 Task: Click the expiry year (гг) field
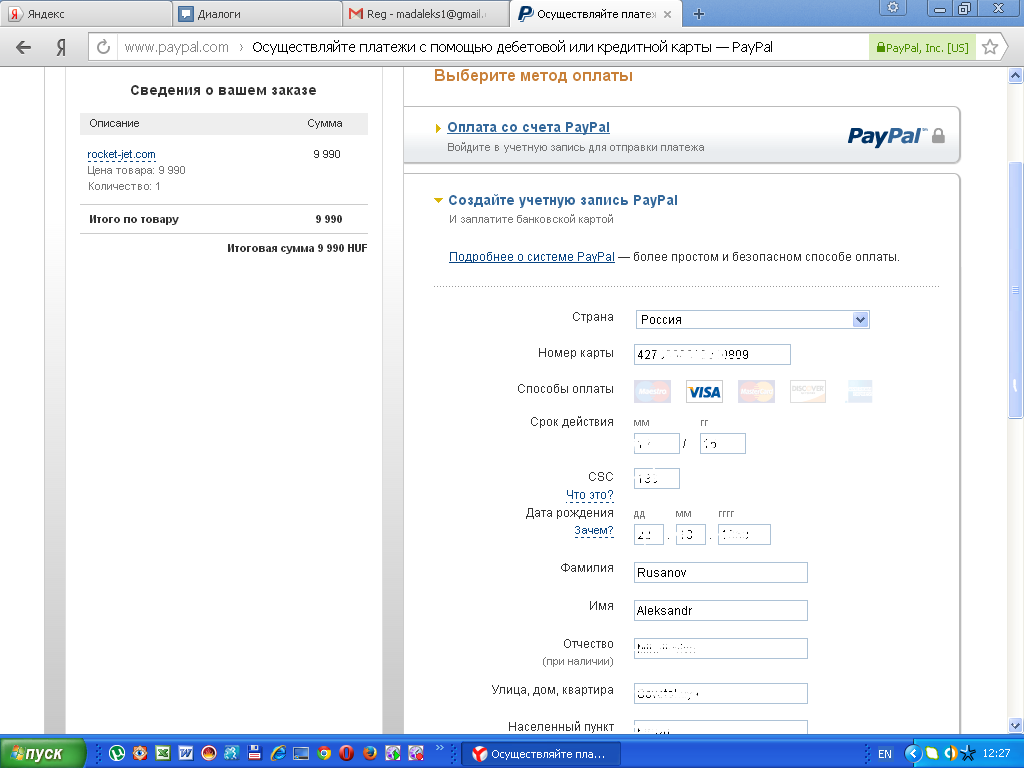(x=722, y=443)
